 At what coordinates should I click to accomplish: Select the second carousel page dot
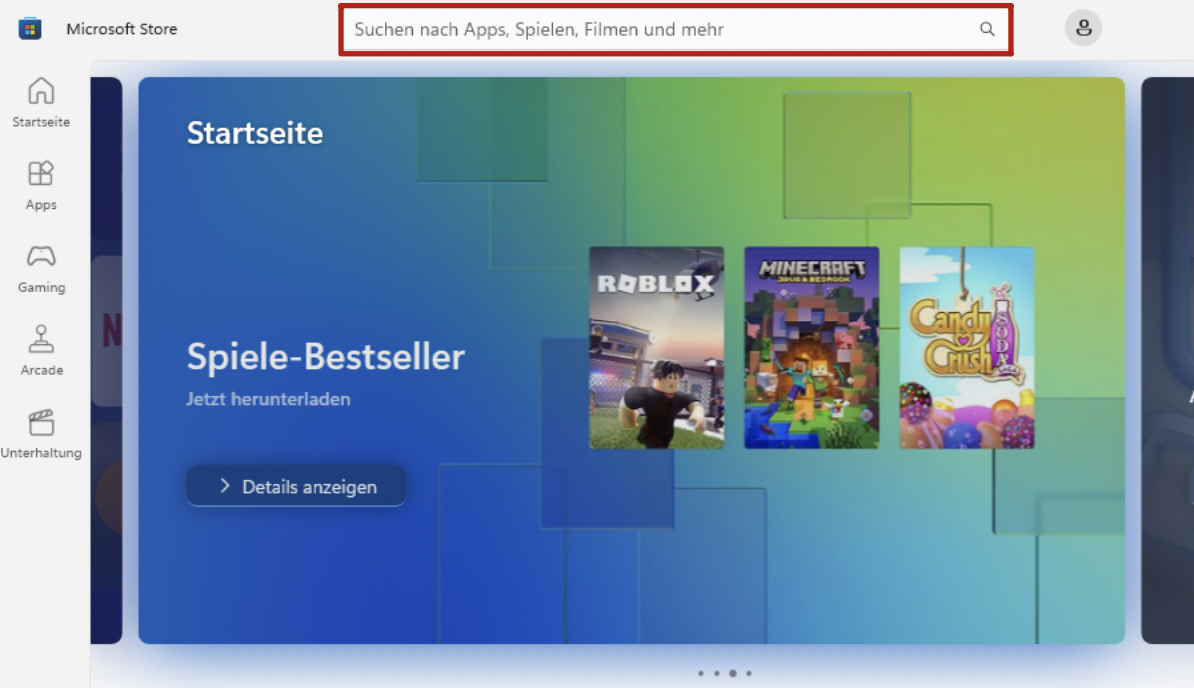point(717,674)
